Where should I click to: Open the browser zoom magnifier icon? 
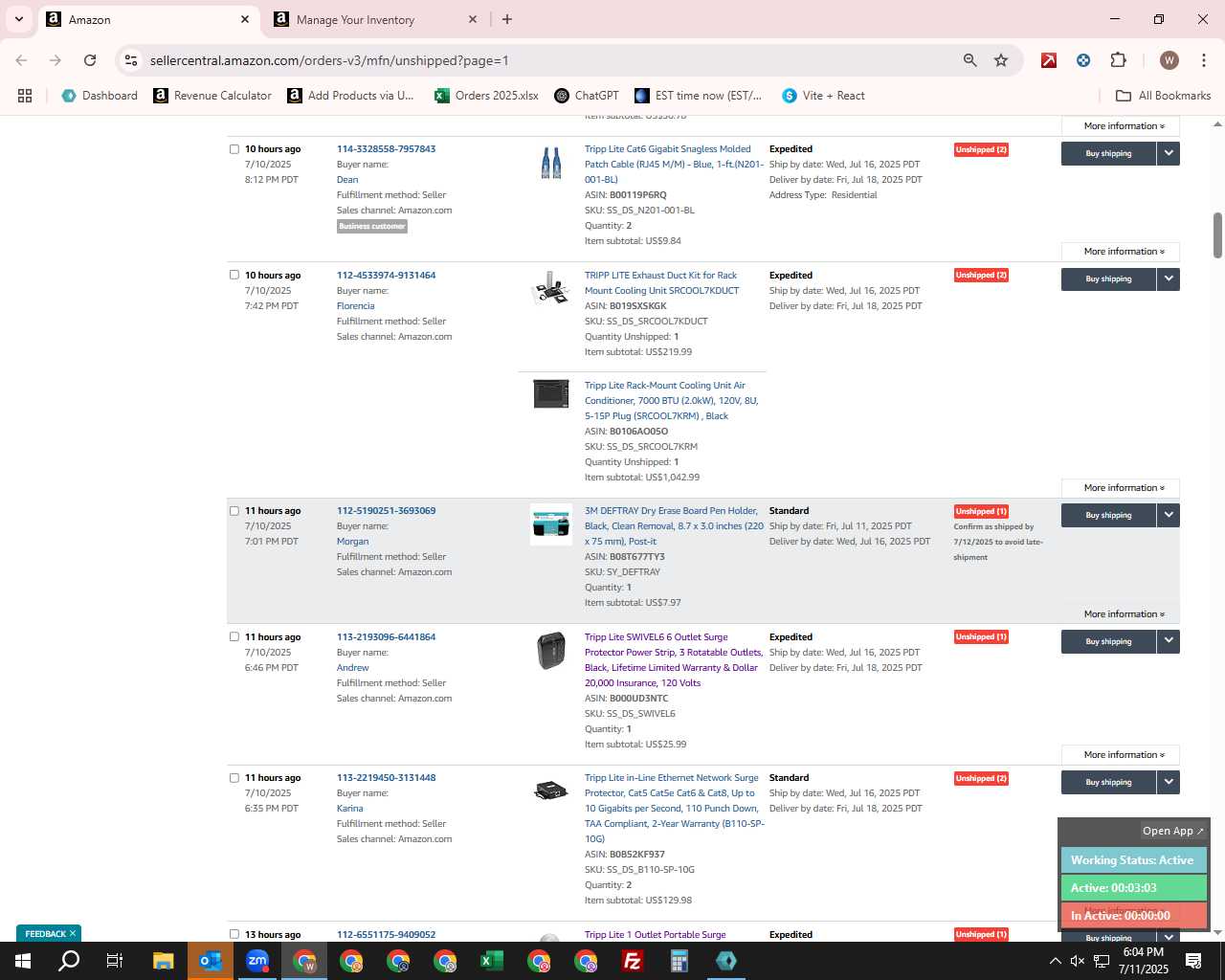pyautogui.click(x=970, y=60)
